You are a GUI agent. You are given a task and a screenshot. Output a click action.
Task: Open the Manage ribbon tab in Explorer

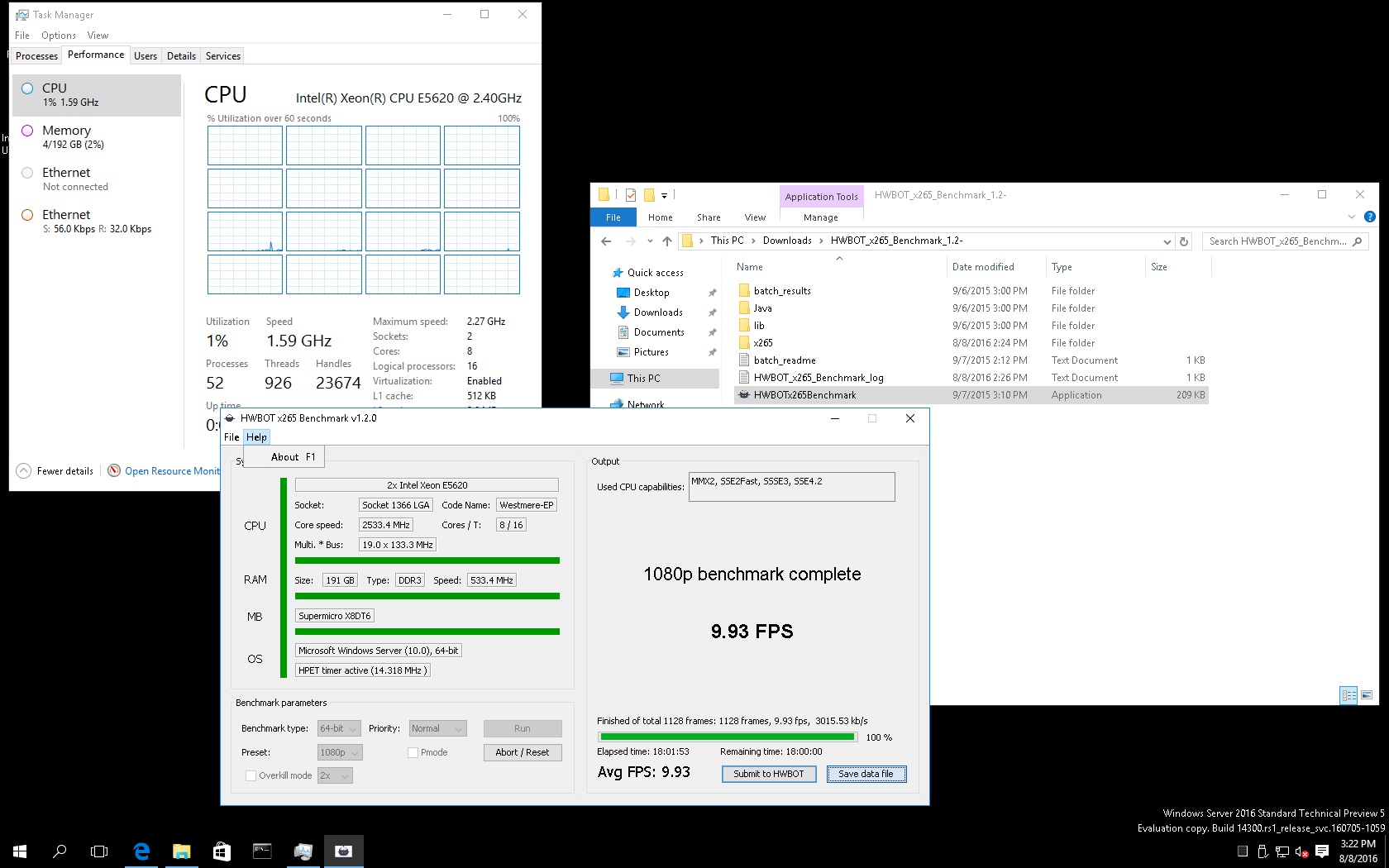click(x=821, y=217)
